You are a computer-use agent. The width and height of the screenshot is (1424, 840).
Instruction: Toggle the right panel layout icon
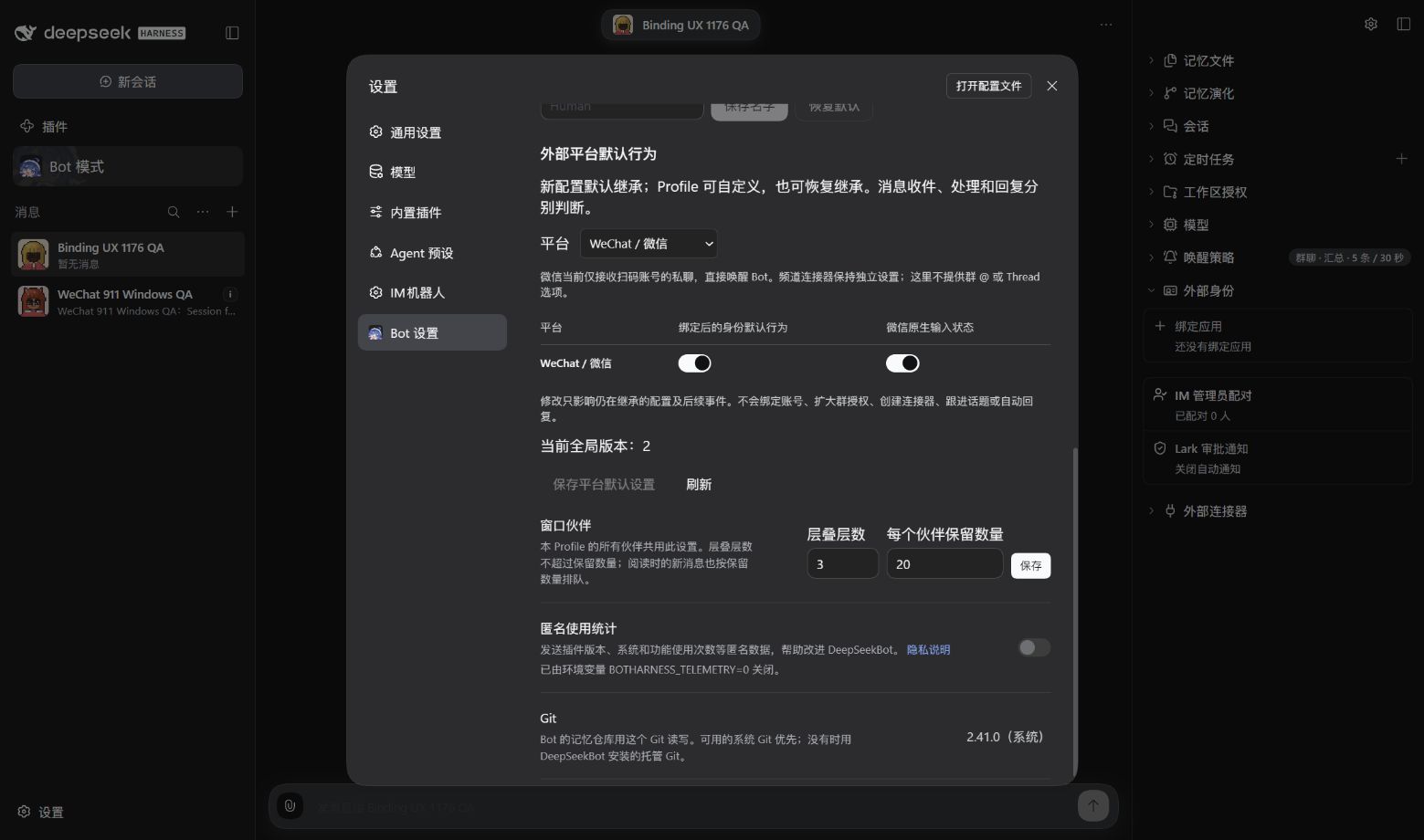[1404, 24]
